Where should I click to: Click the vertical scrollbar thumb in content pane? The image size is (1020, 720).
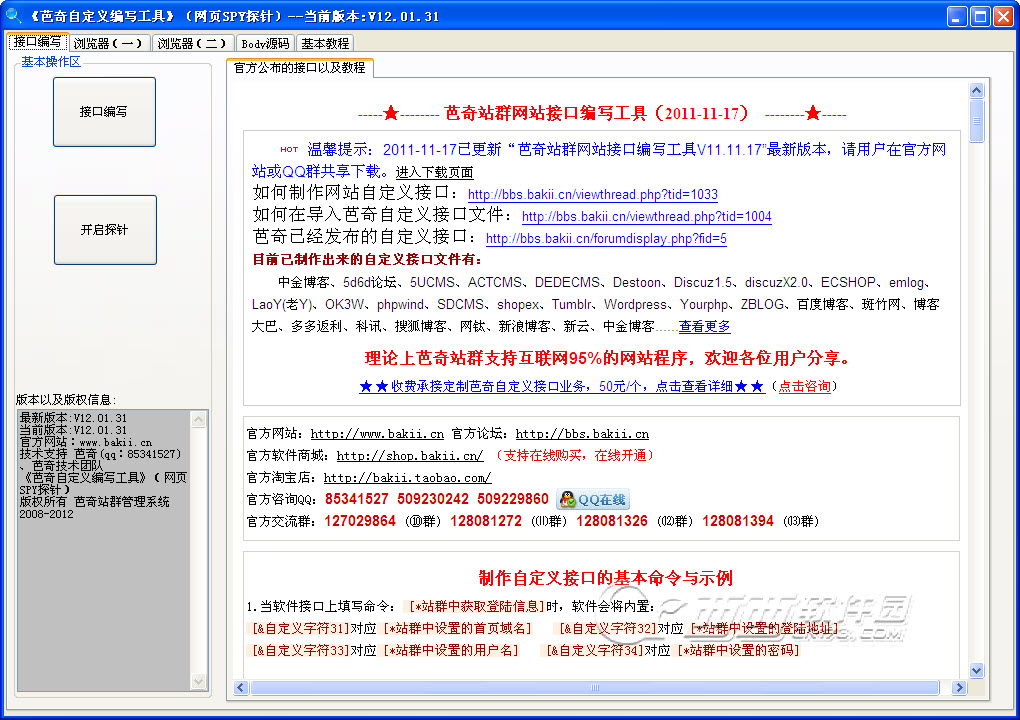point(976,120)
